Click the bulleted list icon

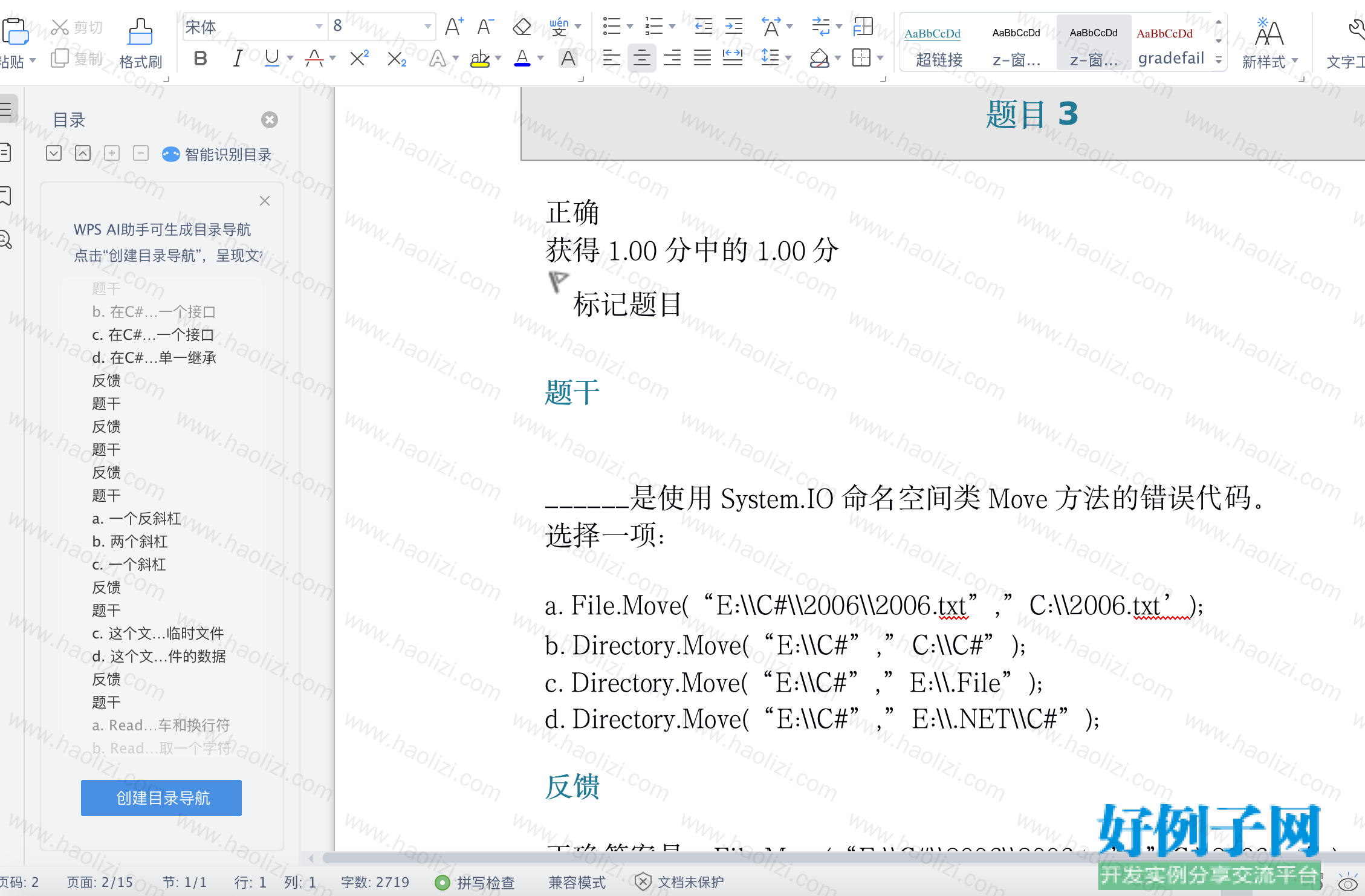point(612,27)
